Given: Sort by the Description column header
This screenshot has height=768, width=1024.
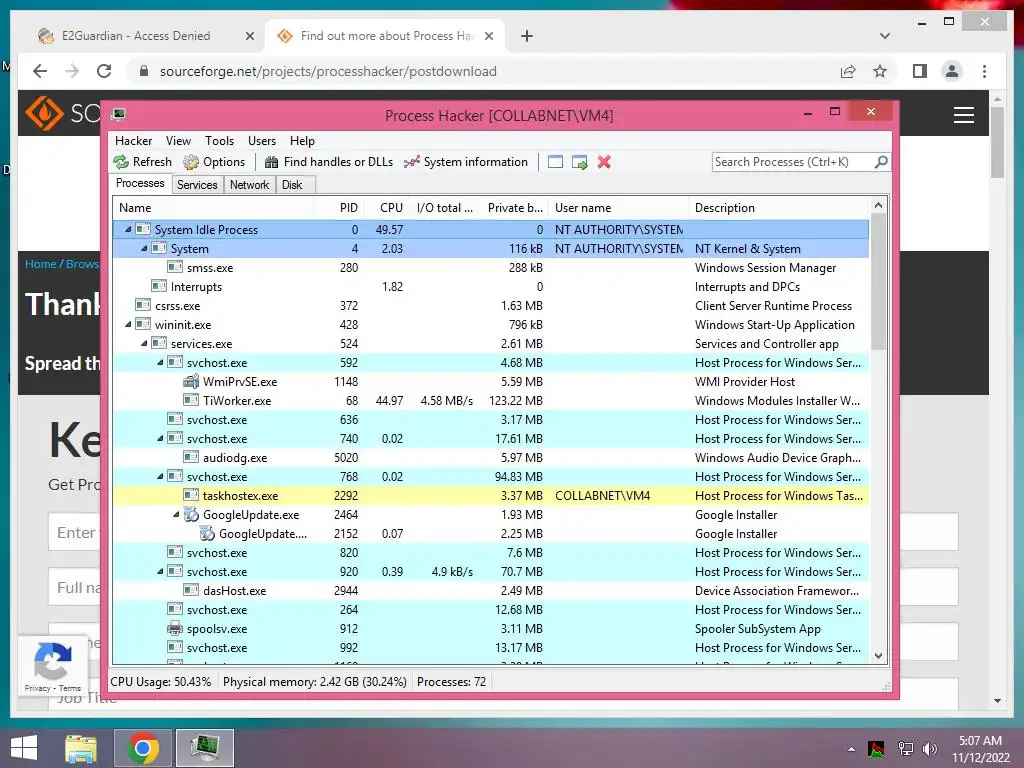Looking at the screenshot, I should coord(779,208).
